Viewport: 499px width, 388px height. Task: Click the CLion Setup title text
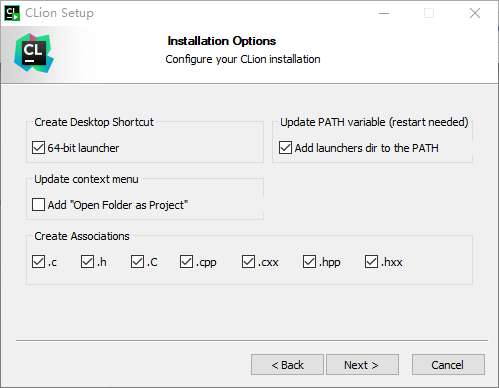click(59, 13)
